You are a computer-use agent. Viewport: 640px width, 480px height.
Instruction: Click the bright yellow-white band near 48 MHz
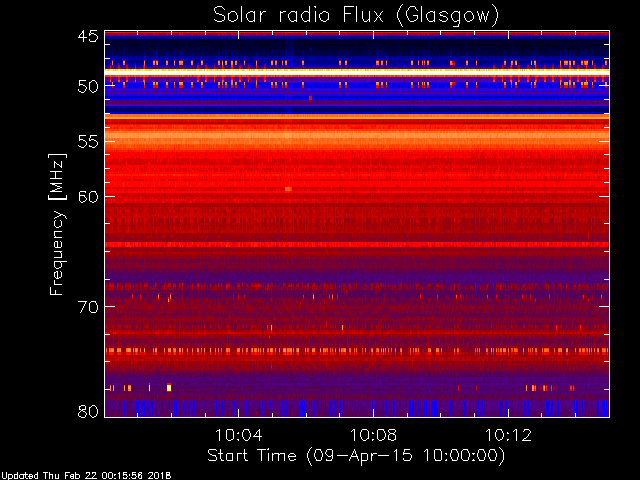[357, 72]
